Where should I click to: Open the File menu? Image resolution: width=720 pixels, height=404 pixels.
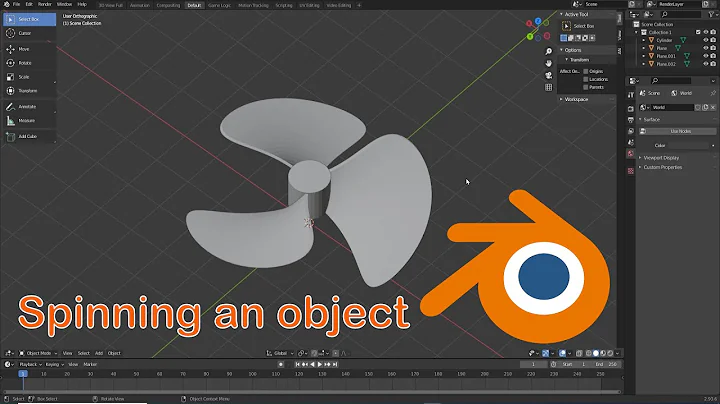(16, 4)
